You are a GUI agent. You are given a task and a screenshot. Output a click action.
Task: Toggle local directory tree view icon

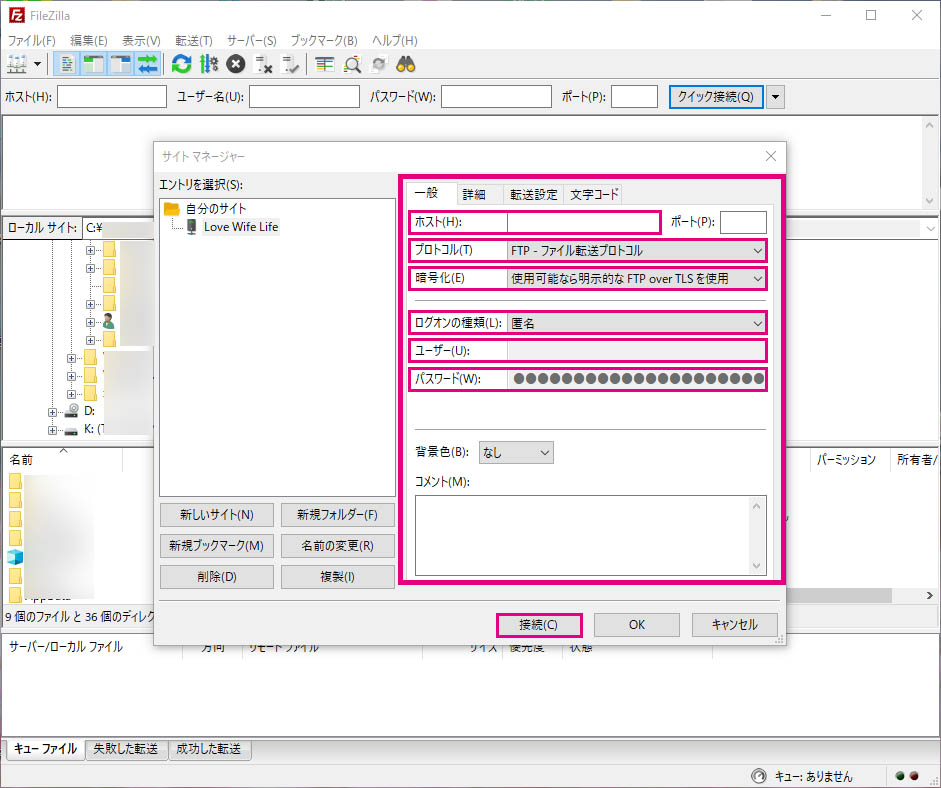pos(95,64)
